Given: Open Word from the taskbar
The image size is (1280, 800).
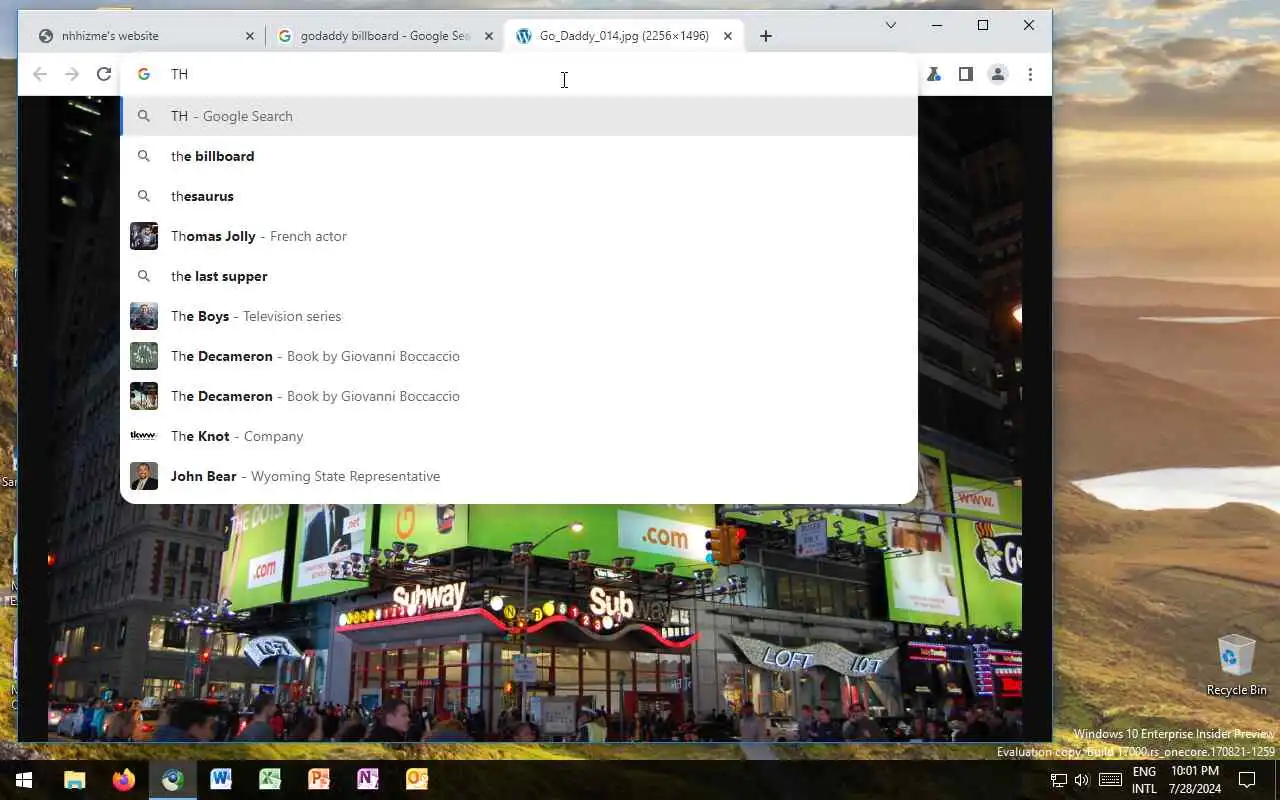Looking at the screenshot, I should click(221, 780).
